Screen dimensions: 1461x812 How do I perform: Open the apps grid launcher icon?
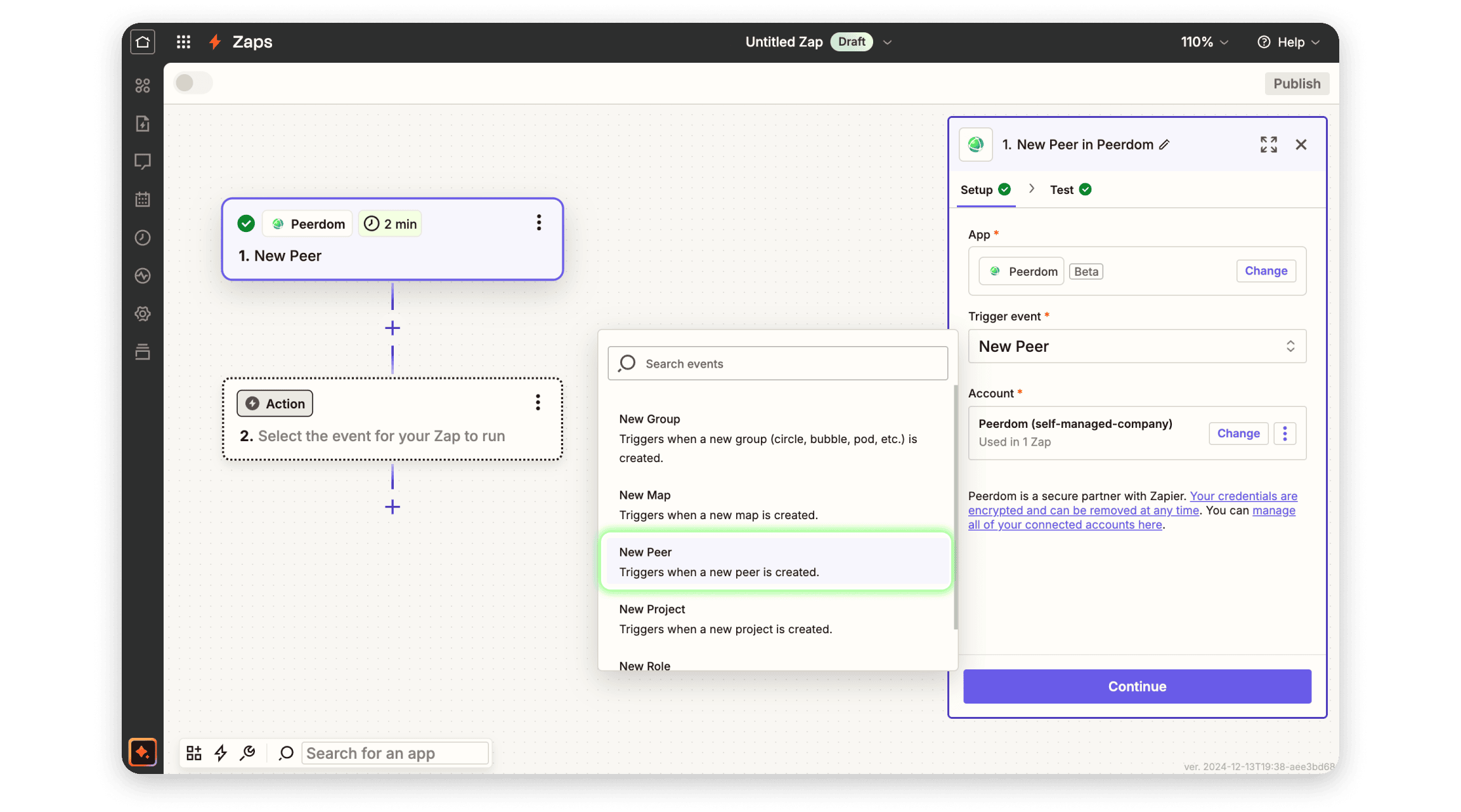[x=183, y=42]
